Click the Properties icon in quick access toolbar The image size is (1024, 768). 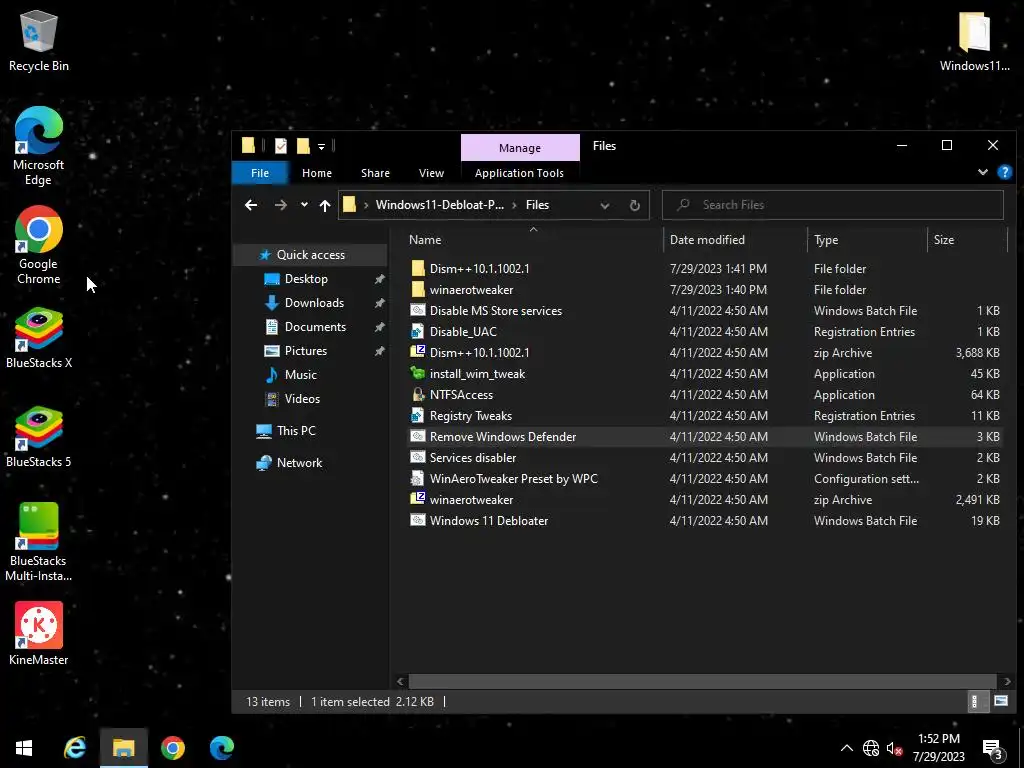click(281, 146)
